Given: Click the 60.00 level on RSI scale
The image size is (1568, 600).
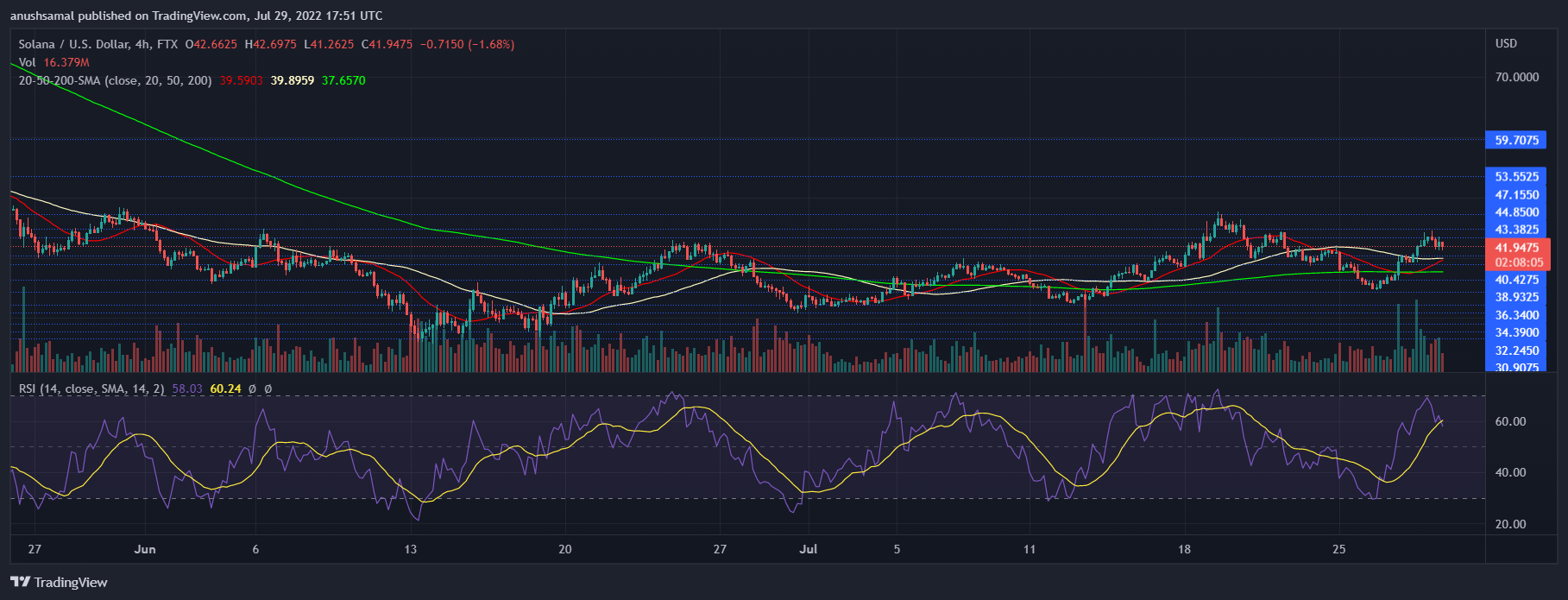Looking at the screenshot, I should pos(1510,421).
